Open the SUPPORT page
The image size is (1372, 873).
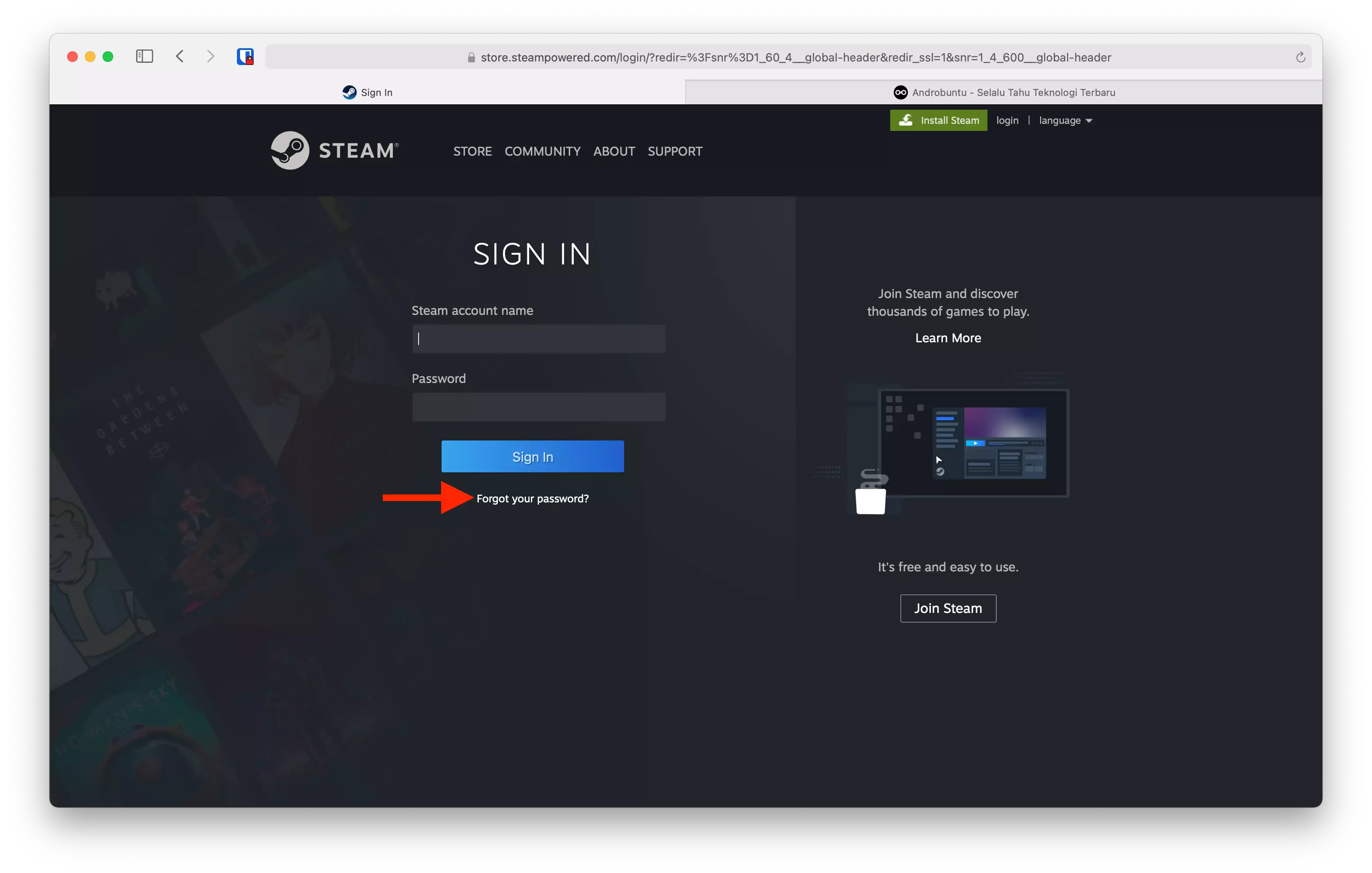tap(675, 151)
